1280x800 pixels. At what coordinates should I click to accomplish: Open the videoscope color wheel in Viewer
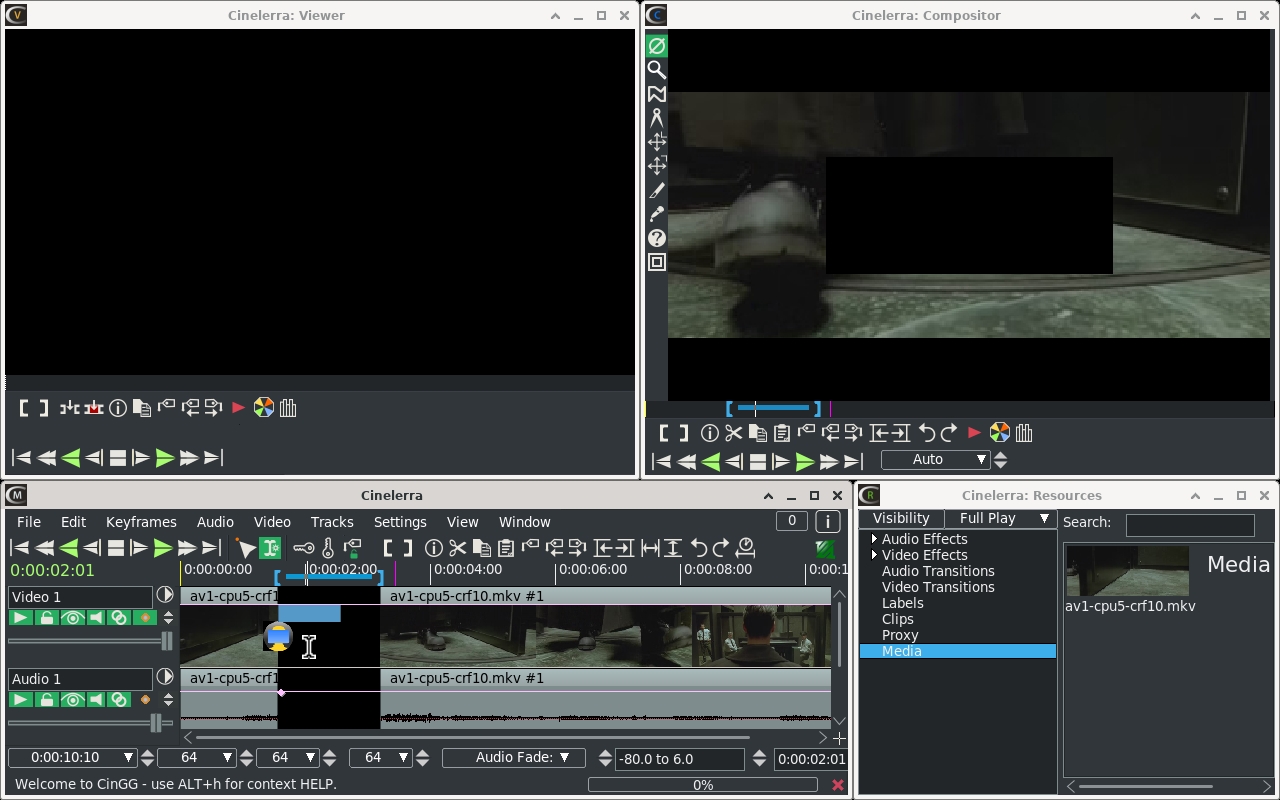coord(263,408)
